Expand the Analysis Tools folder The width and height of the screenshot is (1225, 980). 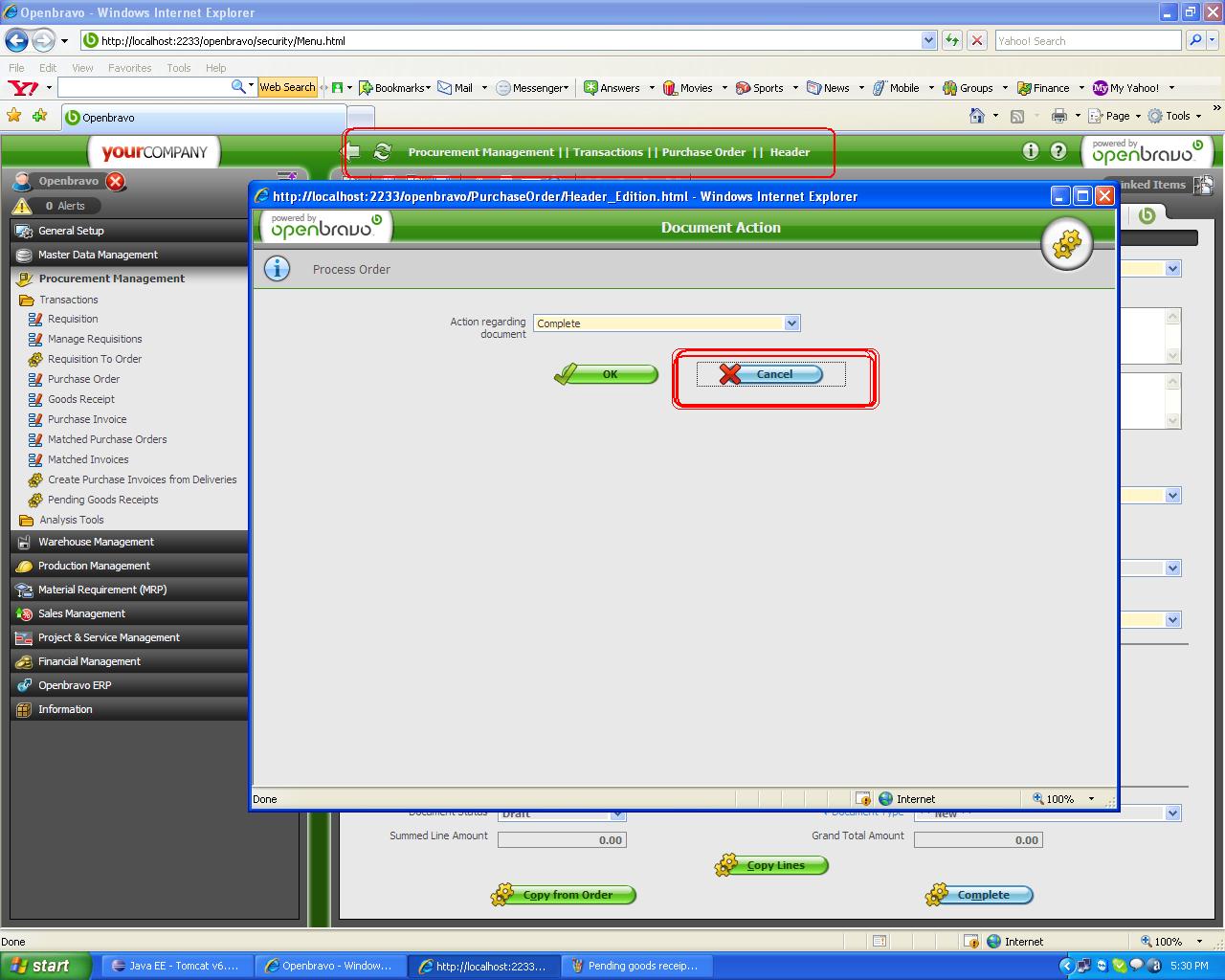coord(71,520)
